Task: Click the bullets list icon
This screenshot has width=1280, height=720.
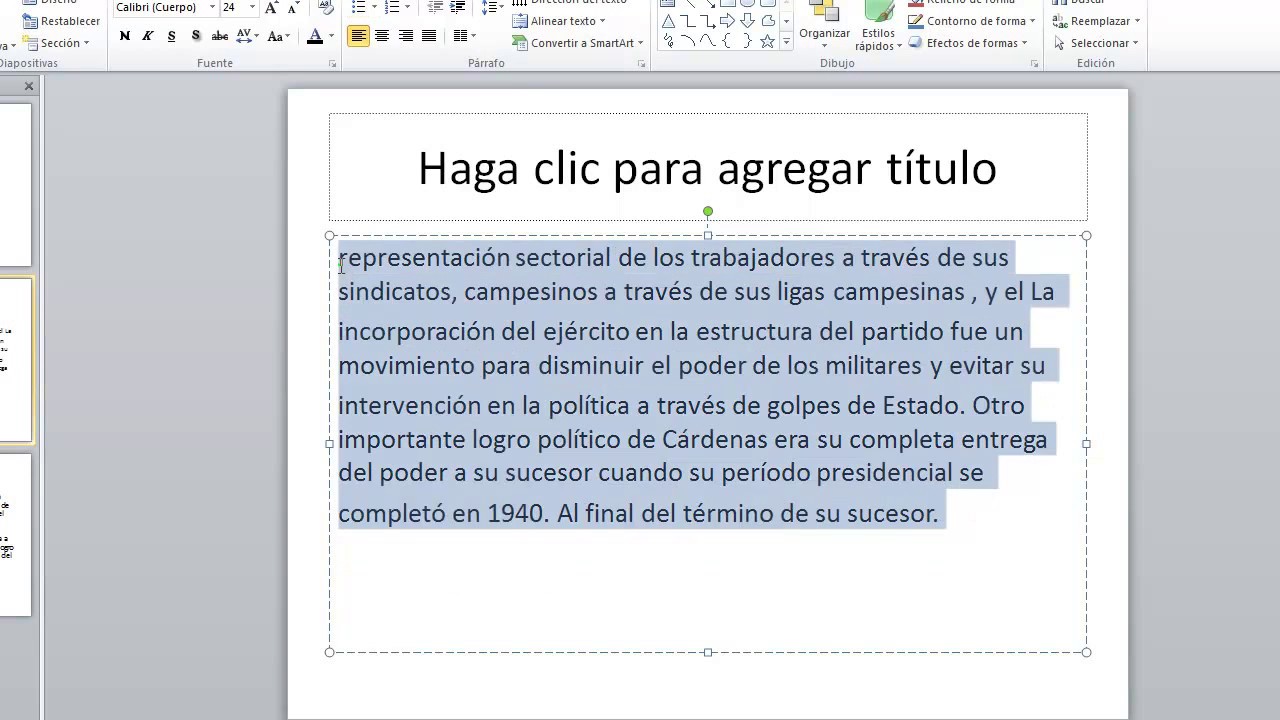Action: [359, 7]
